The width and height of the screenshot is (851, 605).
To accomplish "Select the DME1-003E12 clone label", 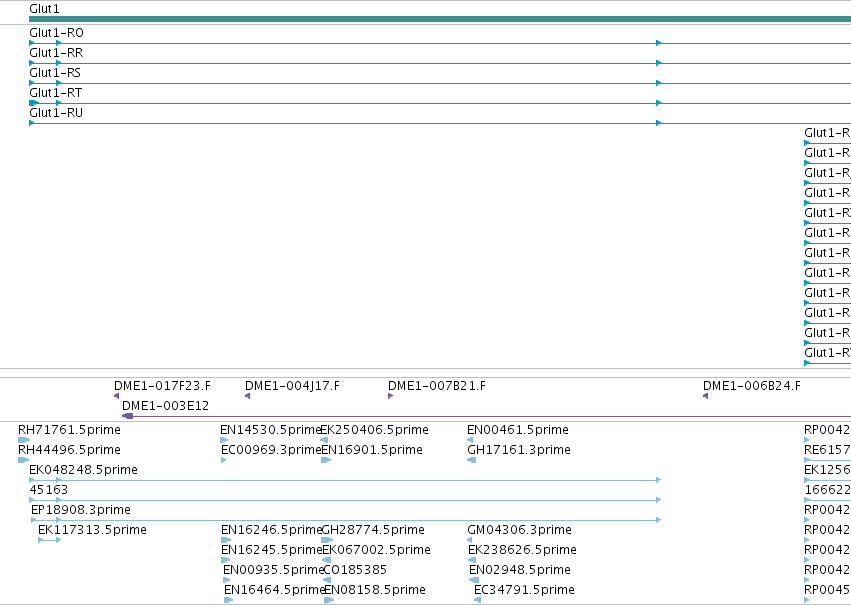I will point(166,406).
